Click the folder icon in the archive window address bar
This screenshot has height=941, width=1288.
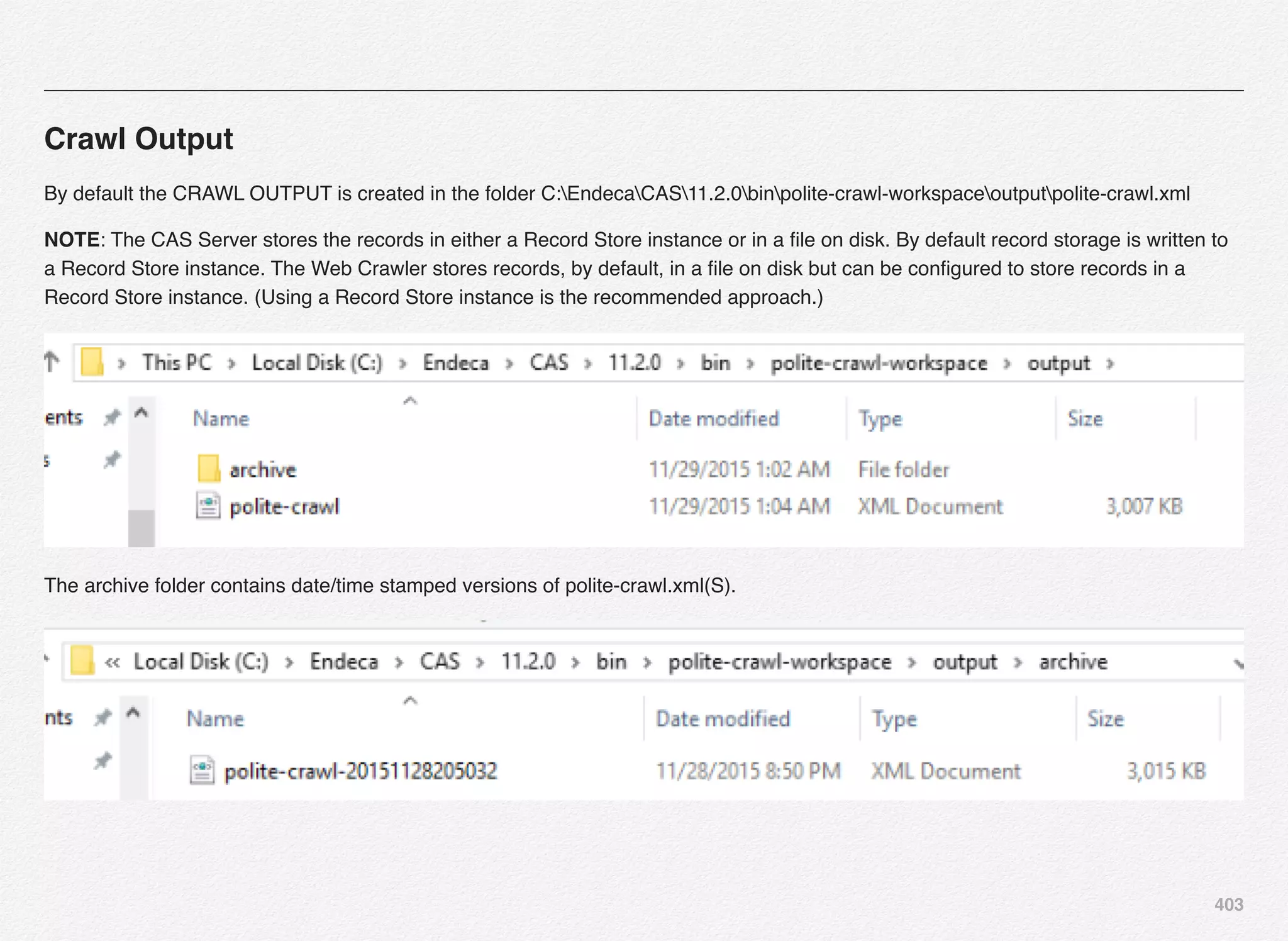coord(82,661)
